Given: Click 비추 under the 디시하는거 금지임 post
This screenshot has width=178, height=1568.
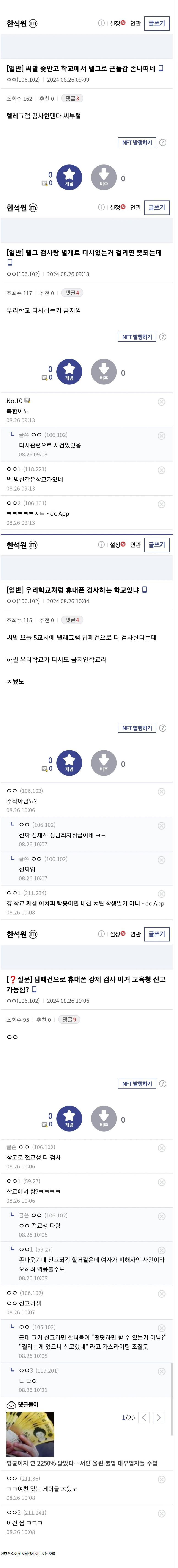Looking at the screenshot, I should click(104, 372).
